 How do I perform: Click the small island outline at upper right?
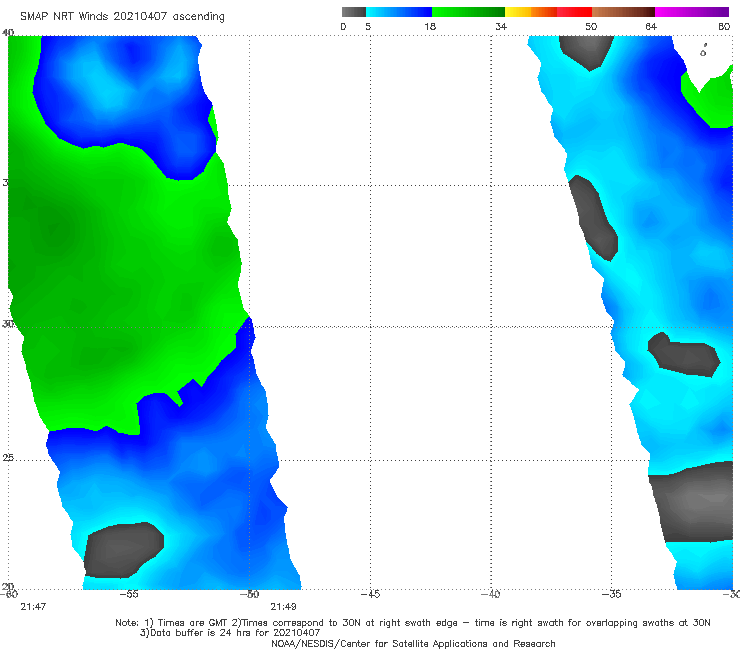point(703,51)
